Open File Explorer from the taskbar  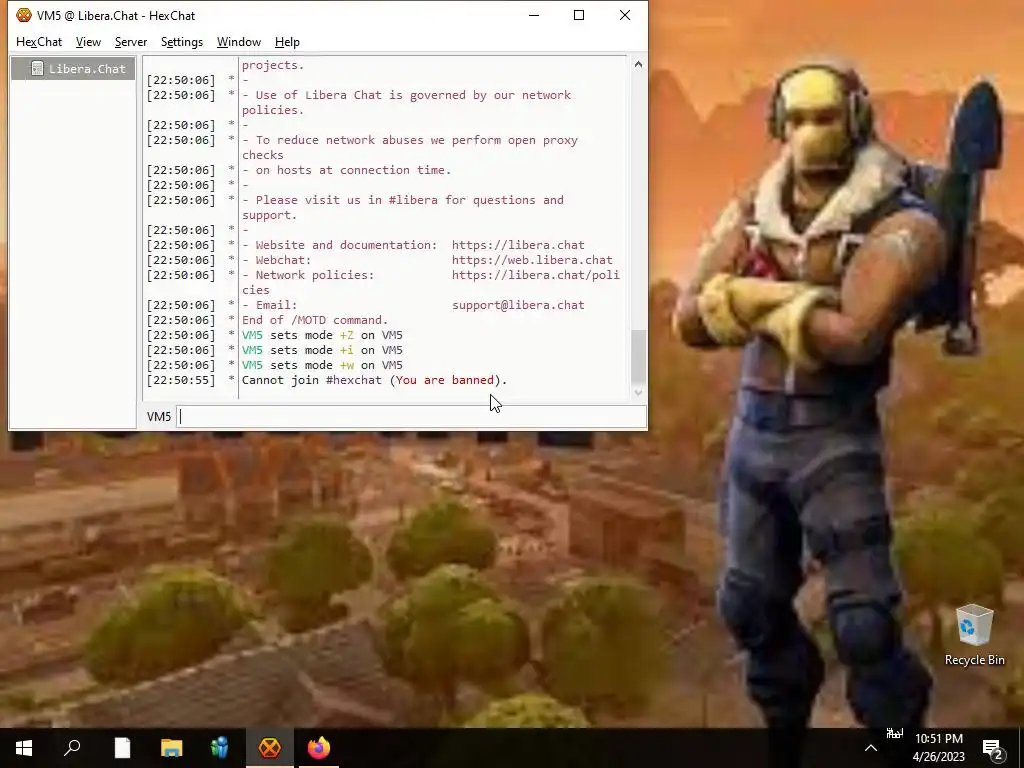point(171,748)
